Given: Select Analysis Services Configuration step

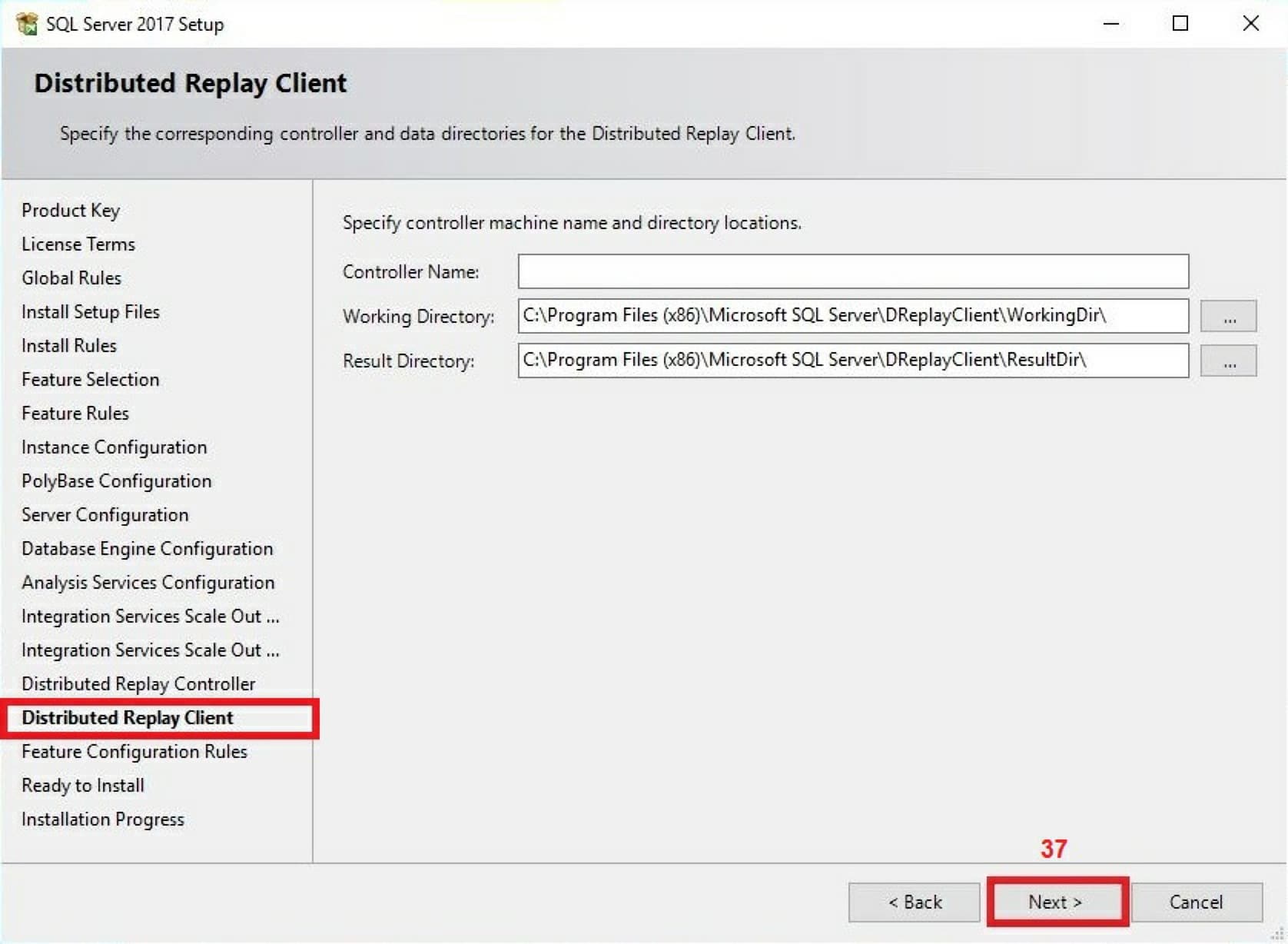Looking at the screenshot, I should click(148, 583).
